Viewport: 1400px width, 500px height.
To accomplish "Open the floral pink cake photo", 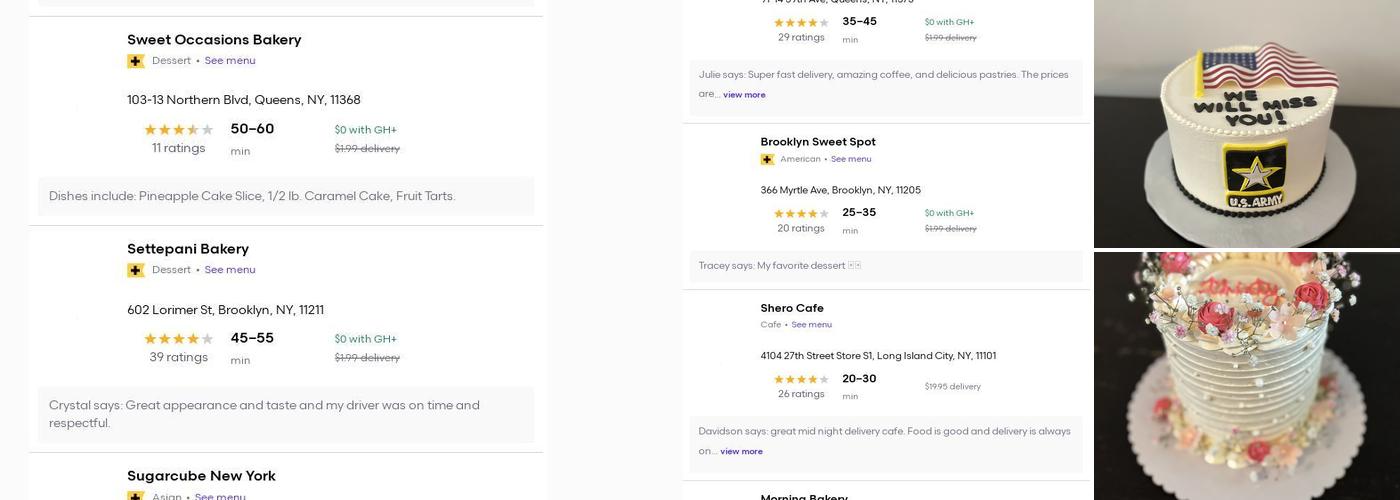I will 1246,376.
